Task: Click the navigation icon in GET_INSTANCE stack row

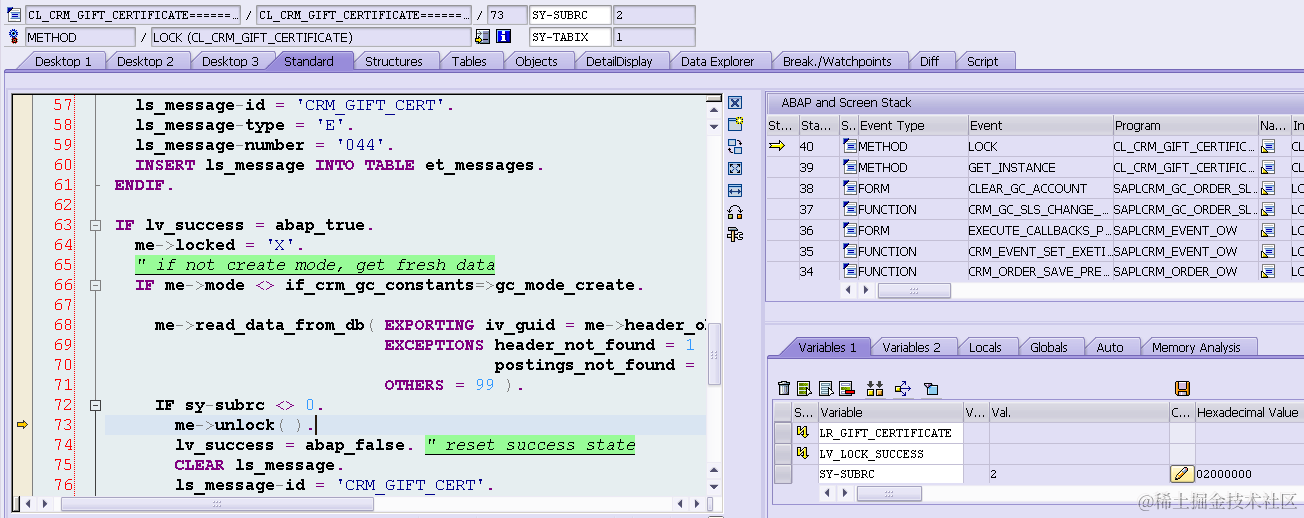Action: point(1269,167)
